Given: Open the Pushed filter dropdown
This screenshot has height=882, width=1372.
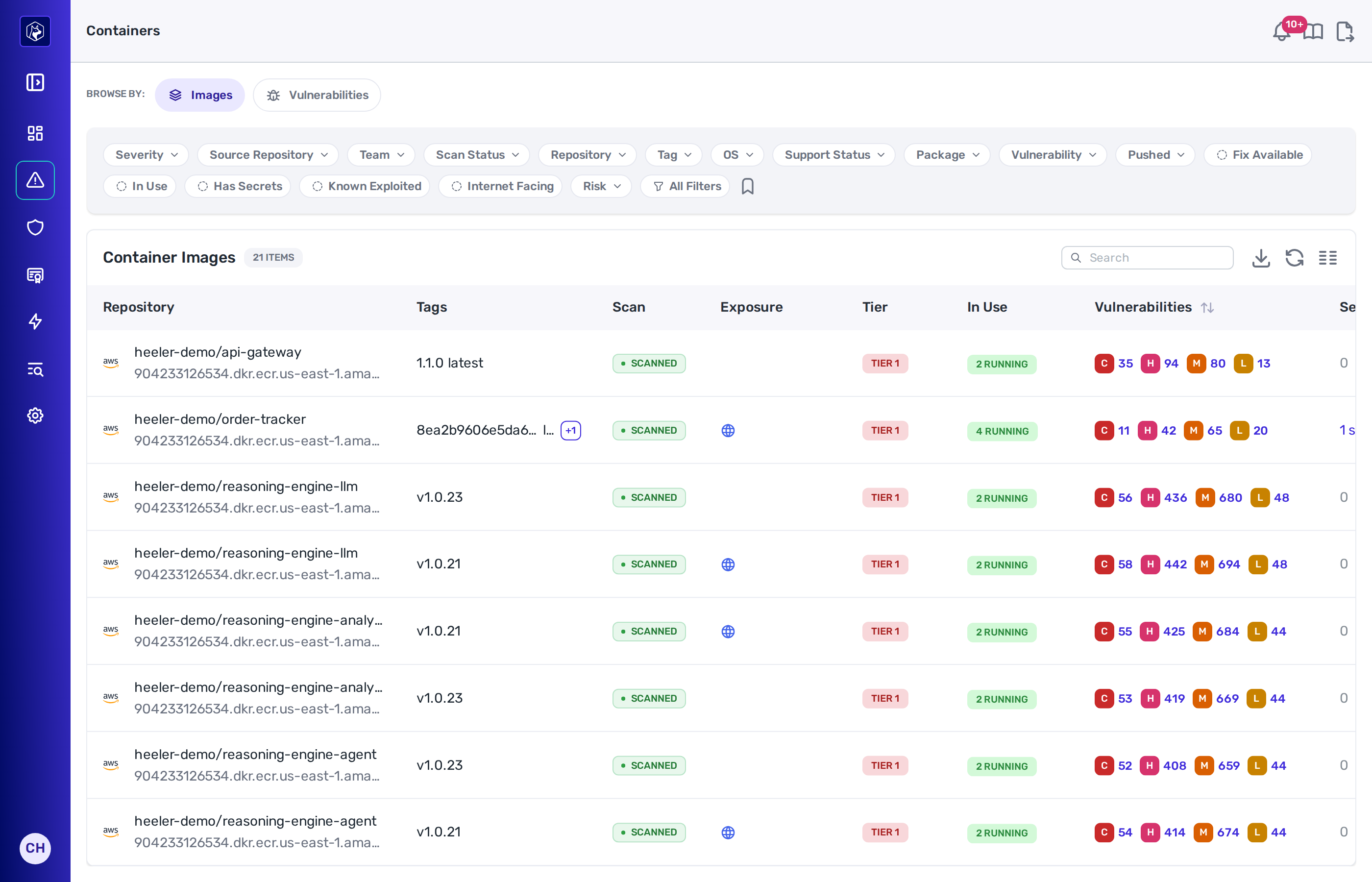Looking at the screenshot, I should coord(1155,155).
